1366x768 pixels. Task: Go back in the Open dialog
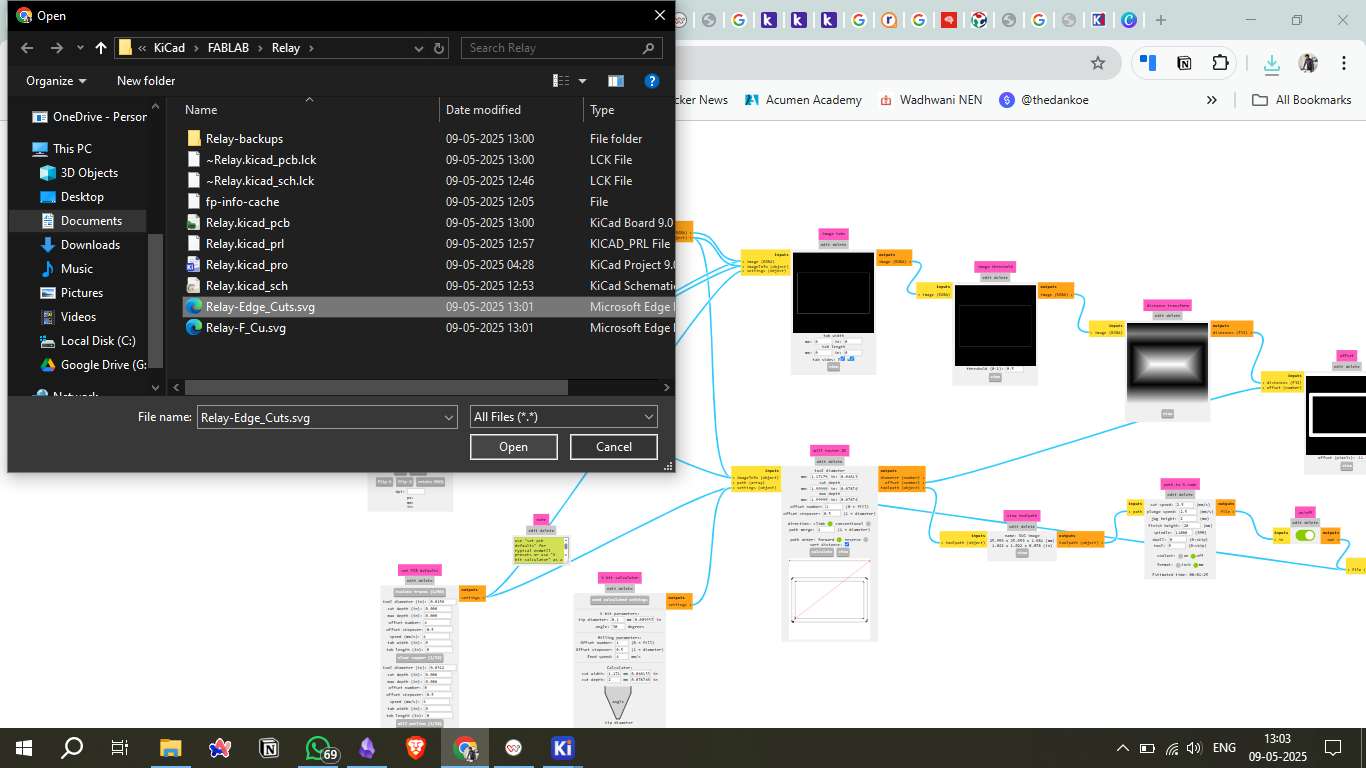[27, 48]
